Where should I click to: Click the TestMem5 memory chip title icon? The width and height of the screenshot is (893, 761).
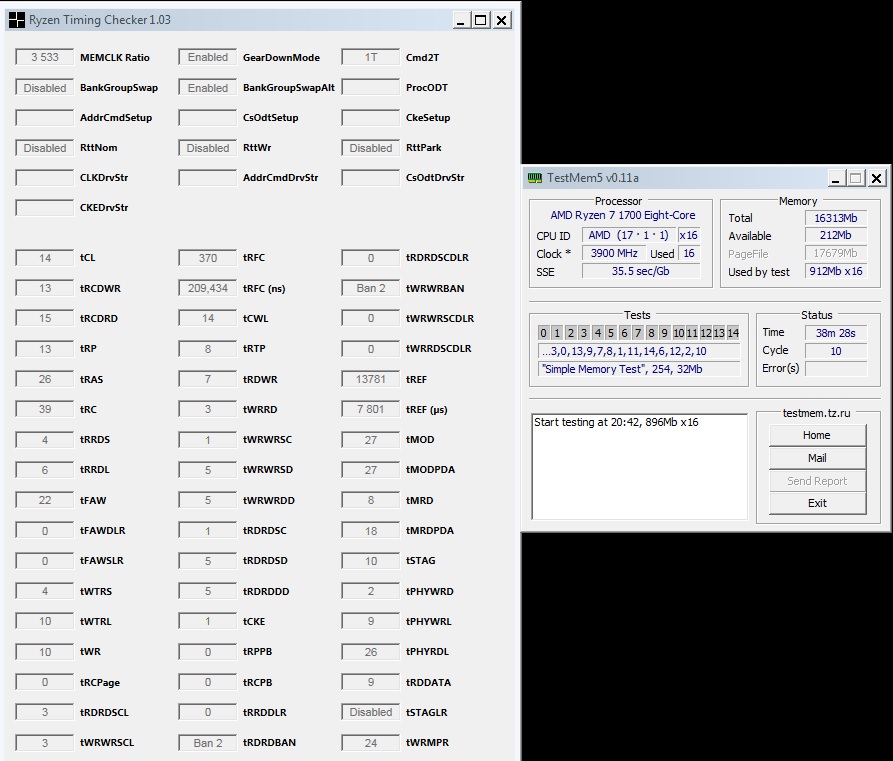pyautogui.click(x=535, y=178)
